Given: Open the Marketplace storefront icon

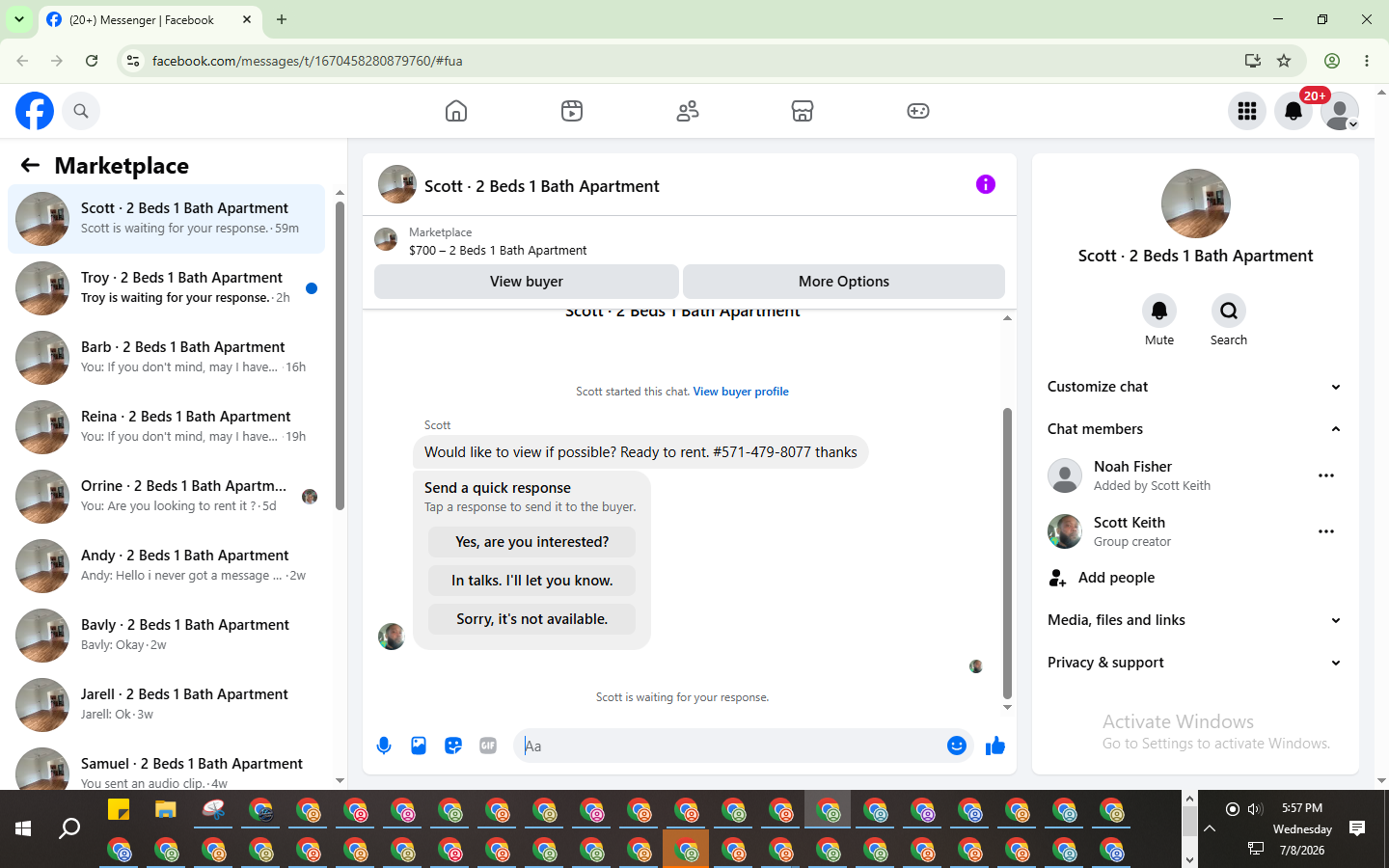Looking at the screenshot, I should [803, 111].
